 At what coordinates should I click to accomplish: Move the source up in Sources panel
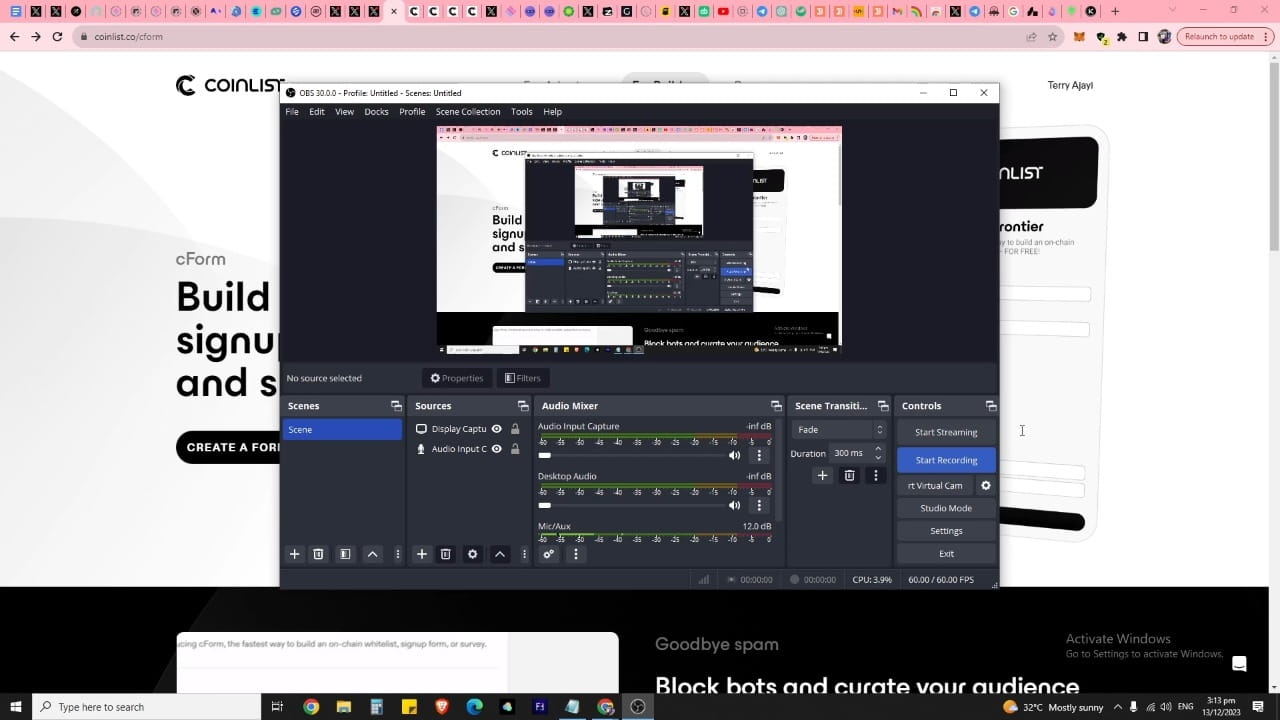coord(500,554)
